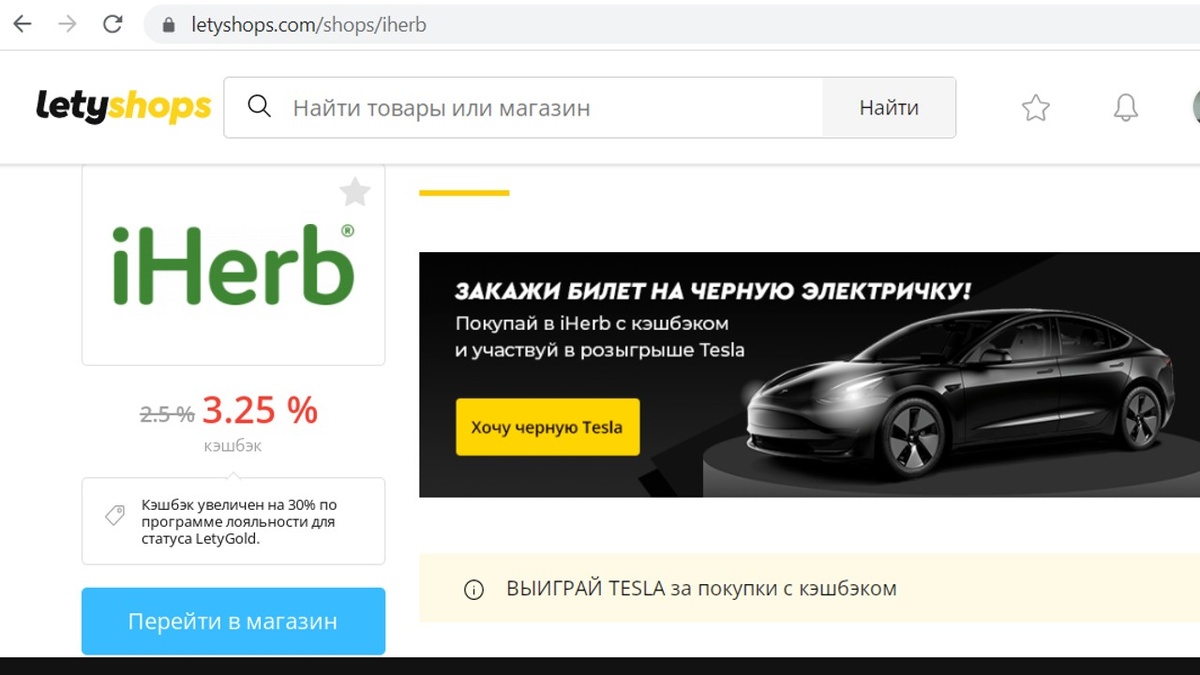Click the info icon beside "ВЫИГРАЙ TESLA"
Screen dimensions: 1200x675
pyautogui.click(x=474, y=589)
